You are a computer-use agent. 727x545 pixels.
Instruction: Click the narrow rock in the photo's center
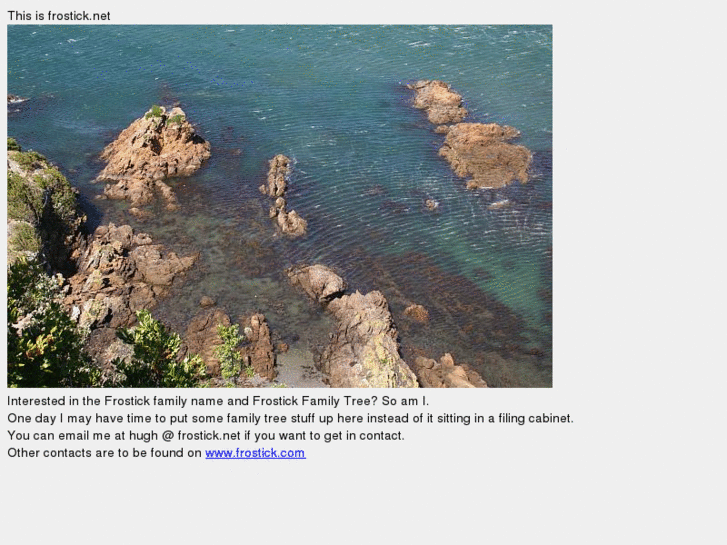(282, 195)
